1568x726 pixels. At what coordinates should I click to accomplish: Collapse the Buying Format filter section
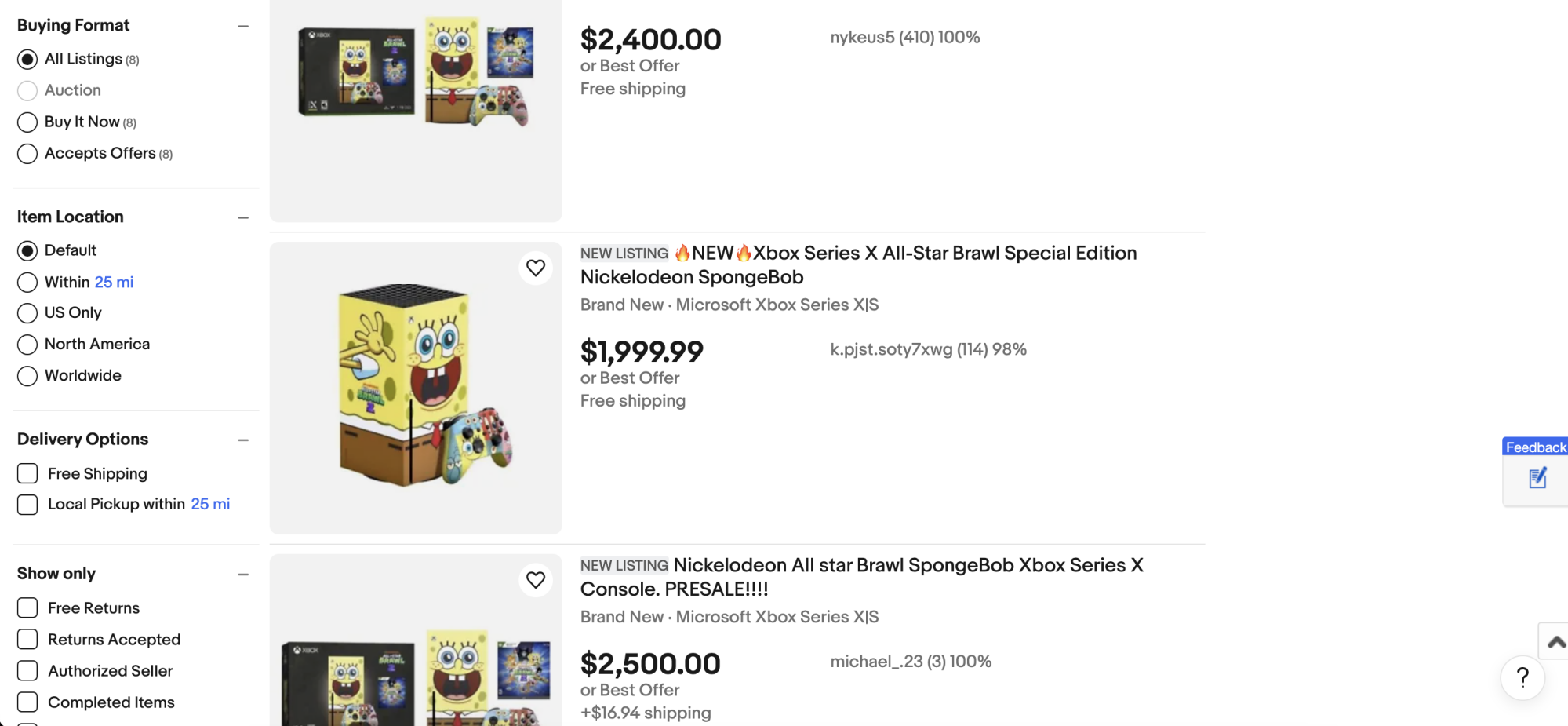[243, 26]
